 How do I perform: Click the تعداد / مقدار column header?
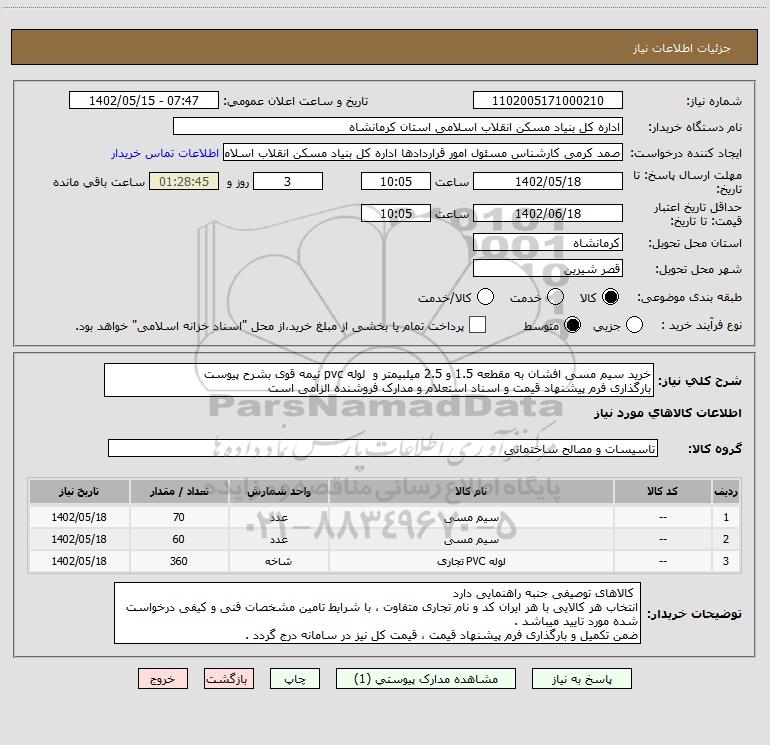coord(179,492)
